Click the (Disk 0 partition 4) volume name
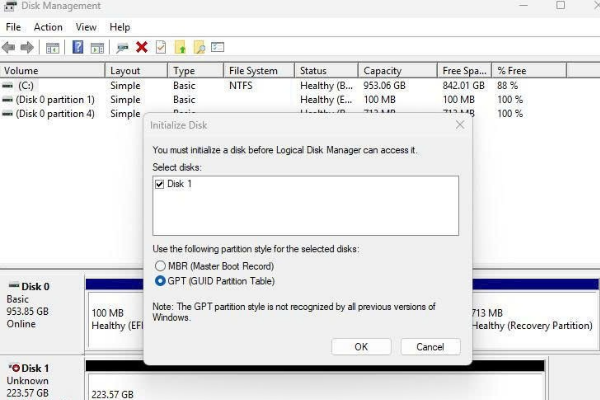This screenshot has width=600, height=400. tap(55, 114)
